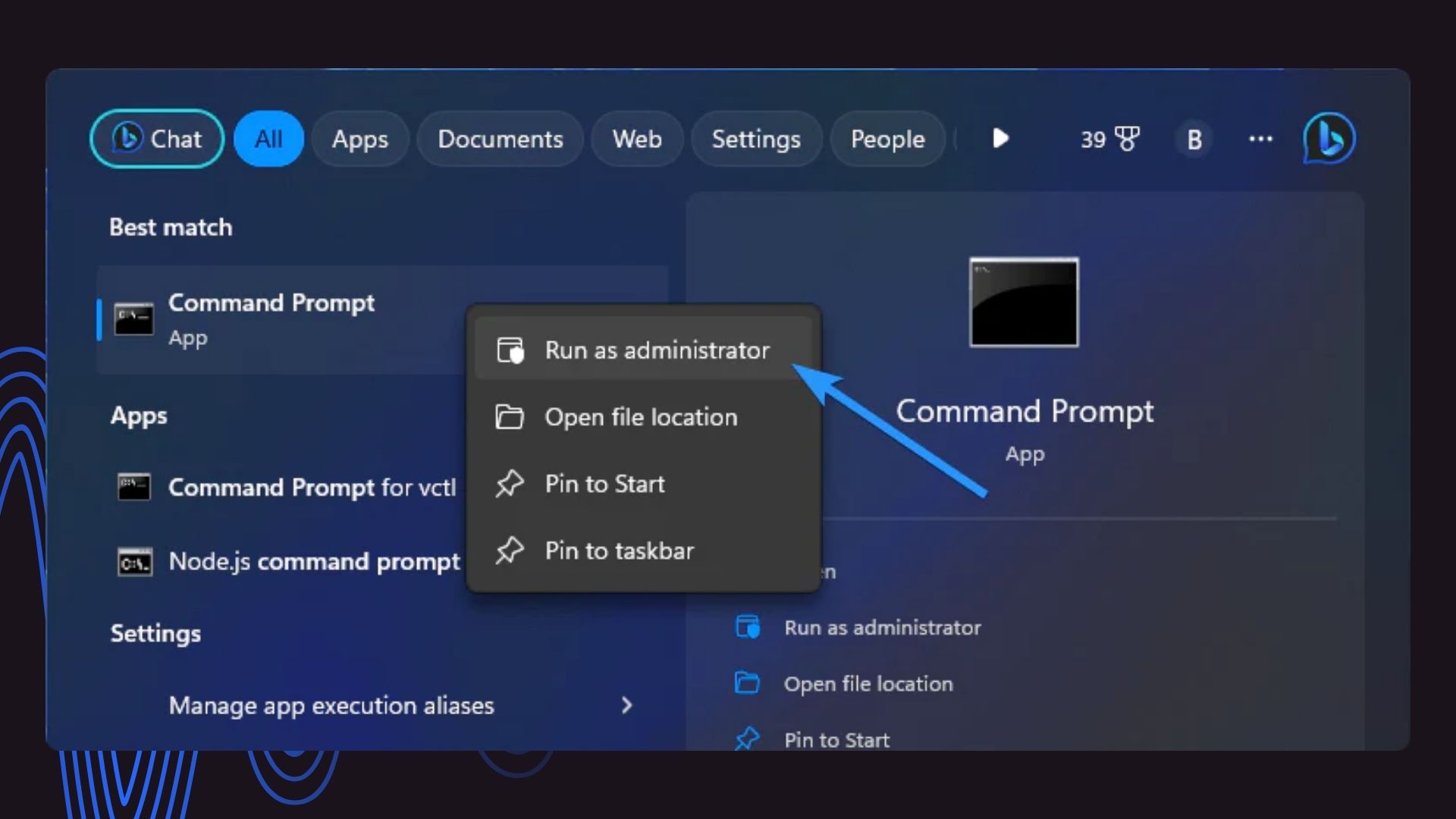Click the Apps section heading
Screen dimensions: 1456x819
point(139,416)
